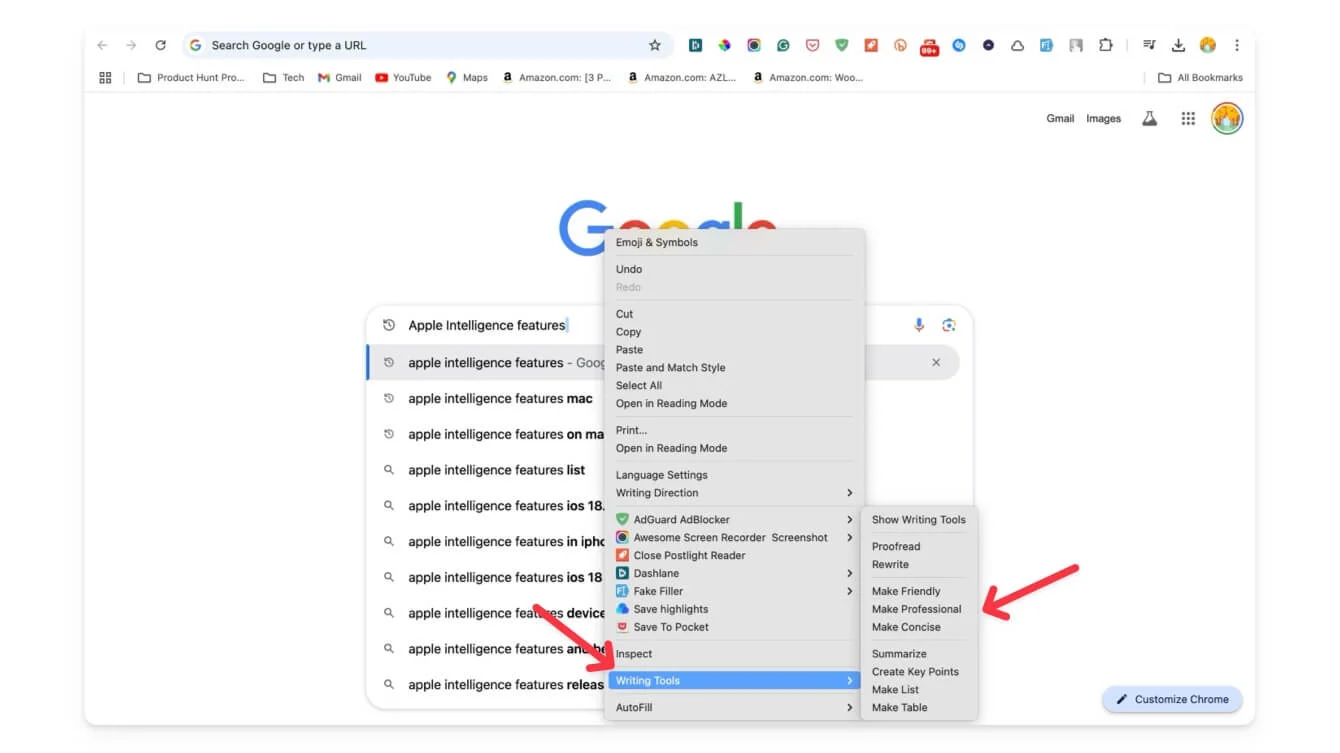The image size is (1340, 753).
Task: Open the Gmail bookmark
Action: 339,77
